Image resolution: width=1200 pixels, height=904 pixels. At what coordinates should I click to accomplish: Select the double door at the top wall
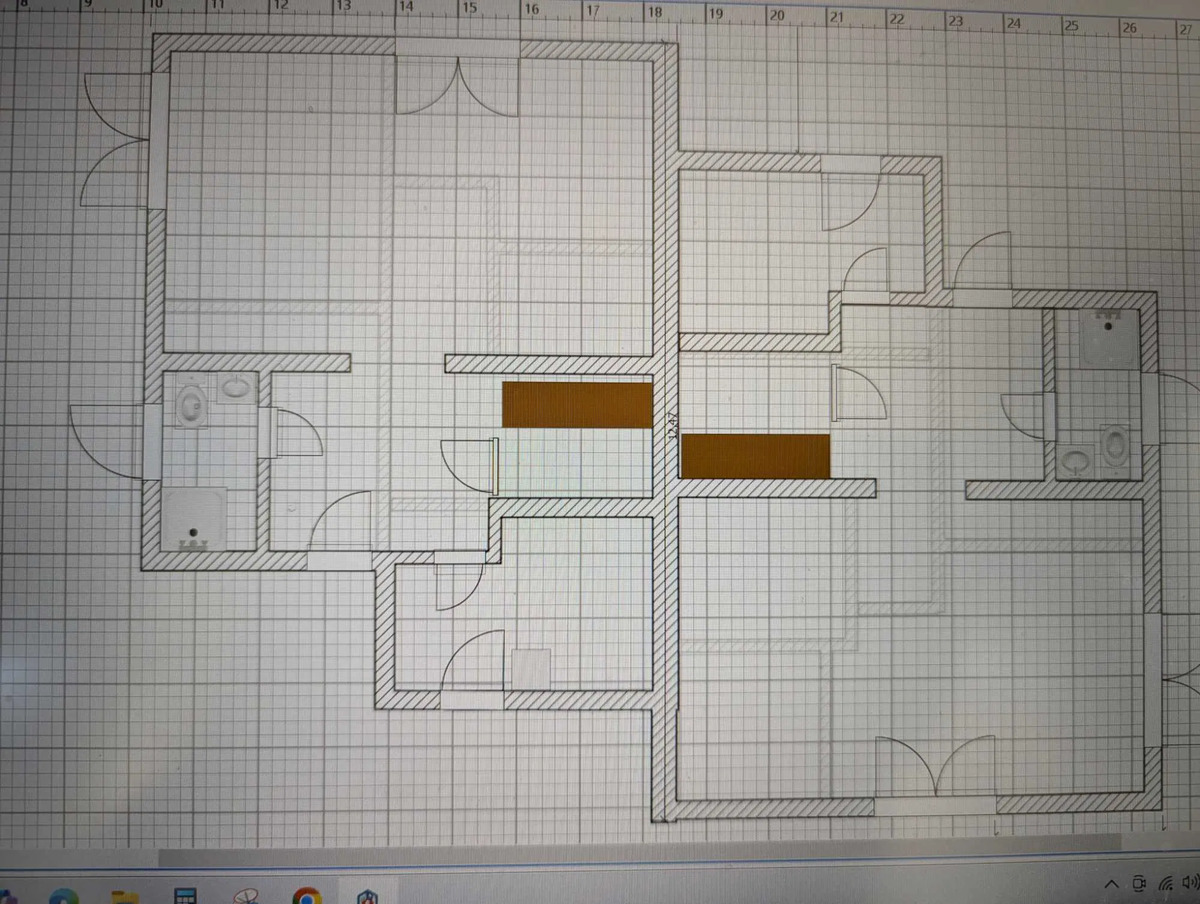(458, 84)
